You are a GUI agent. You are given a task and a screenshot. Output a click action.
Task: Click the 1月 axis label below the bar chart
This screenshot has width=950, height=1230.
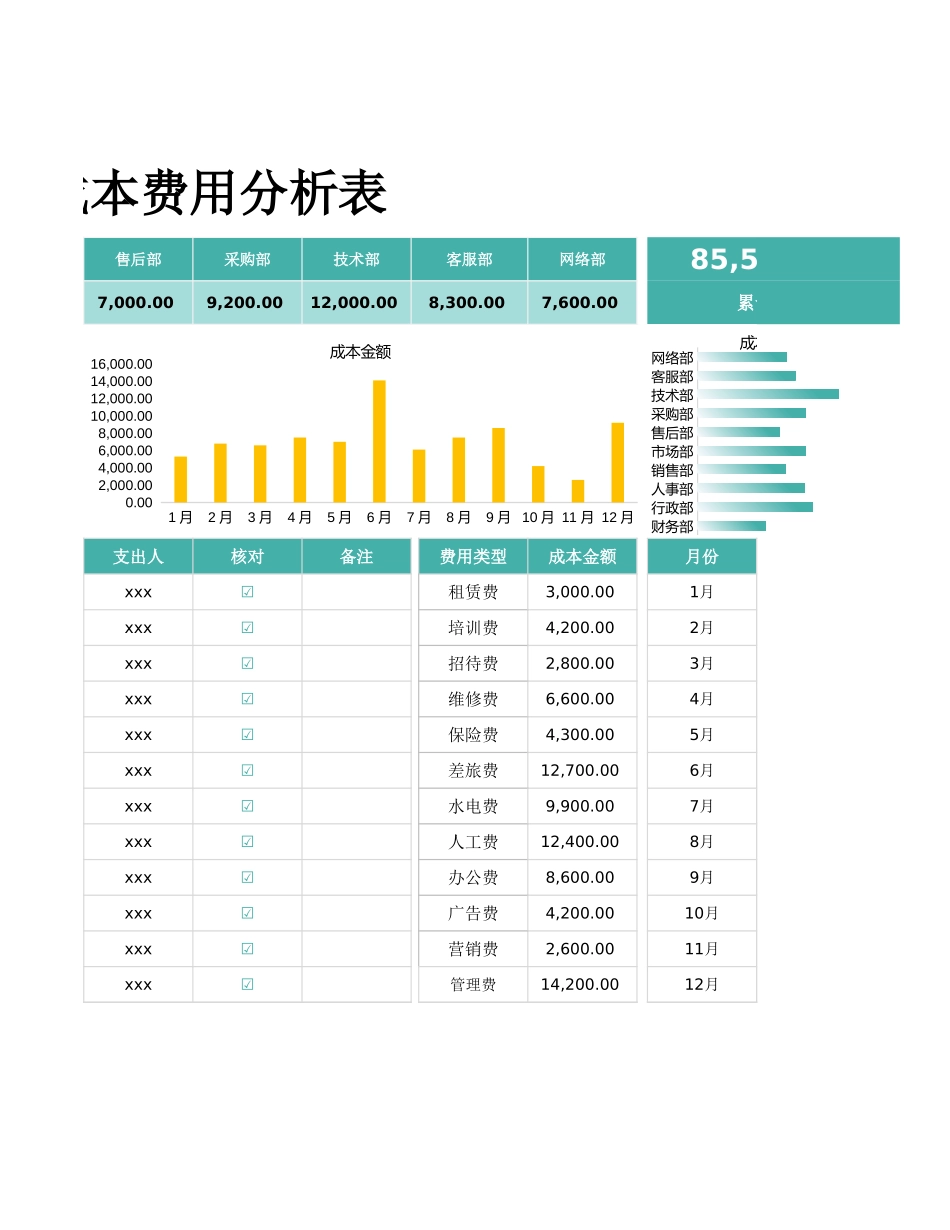(180, 518)
